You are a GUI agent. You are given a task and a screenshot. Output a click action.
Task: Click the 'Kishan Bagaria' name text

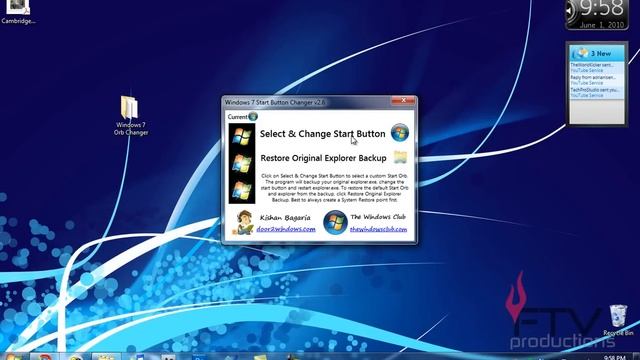click(285, 218)
